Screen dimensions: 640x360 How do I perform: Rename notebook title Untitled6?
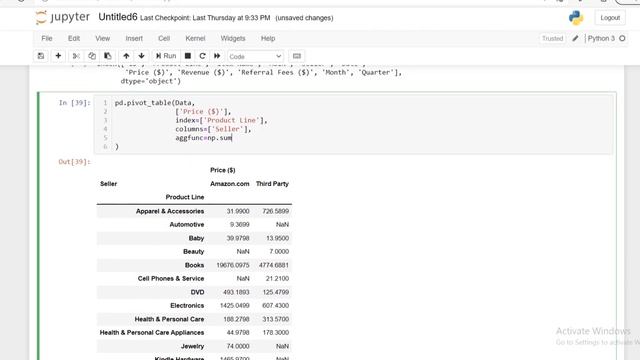point(118,17)
